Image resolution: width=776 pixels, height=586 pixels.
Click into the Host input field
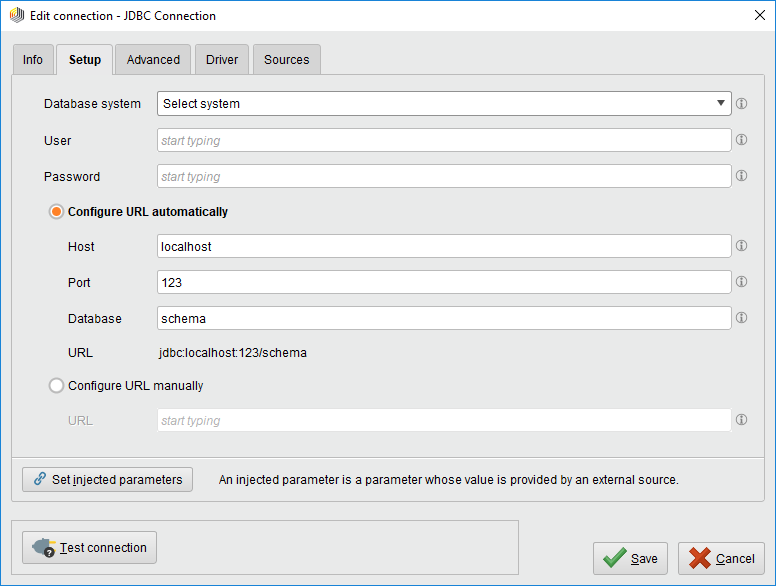(x=444, y=246)
